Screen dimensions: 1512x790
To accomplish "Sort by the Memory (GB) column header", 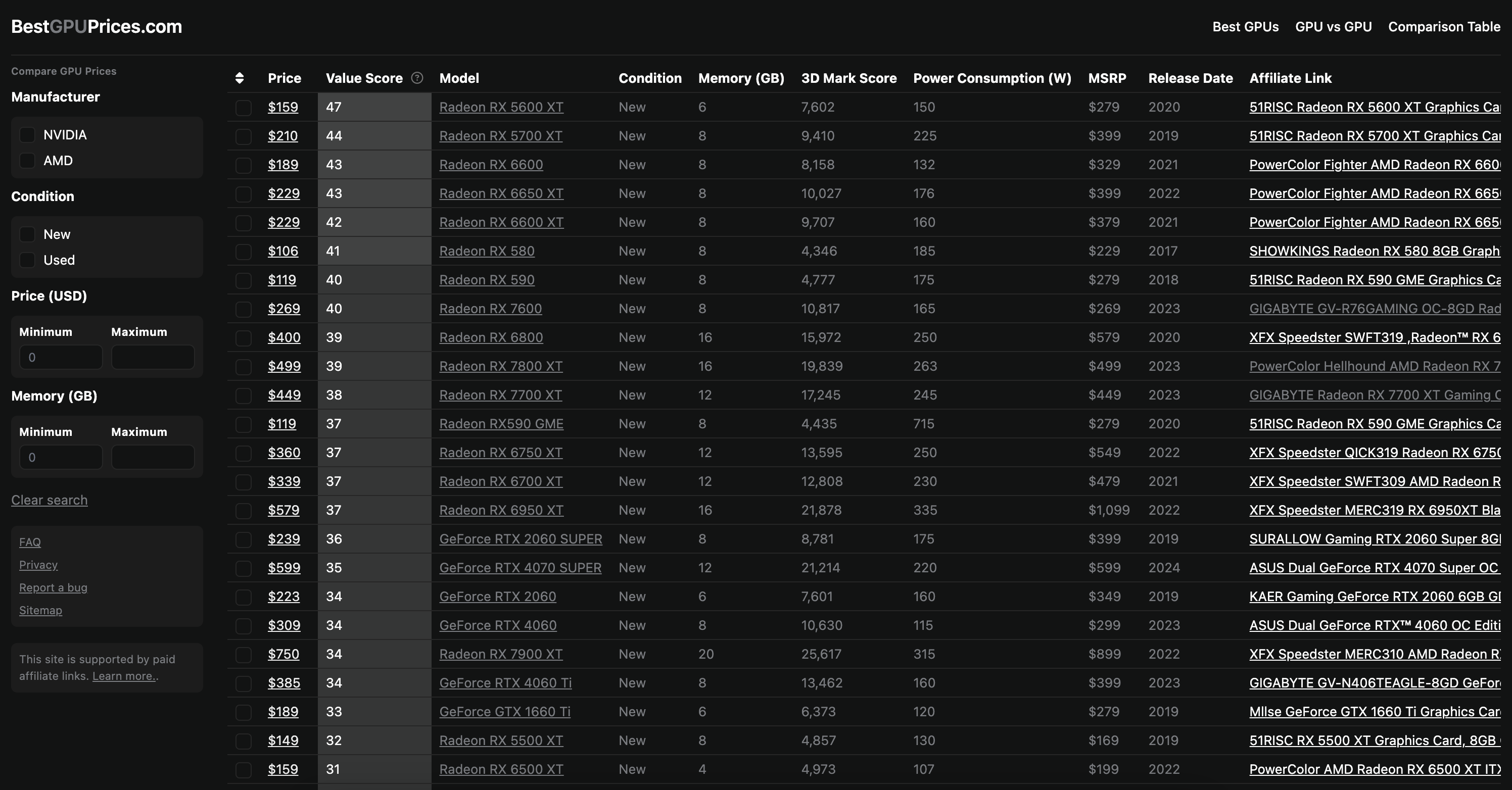I will point(741,78).
